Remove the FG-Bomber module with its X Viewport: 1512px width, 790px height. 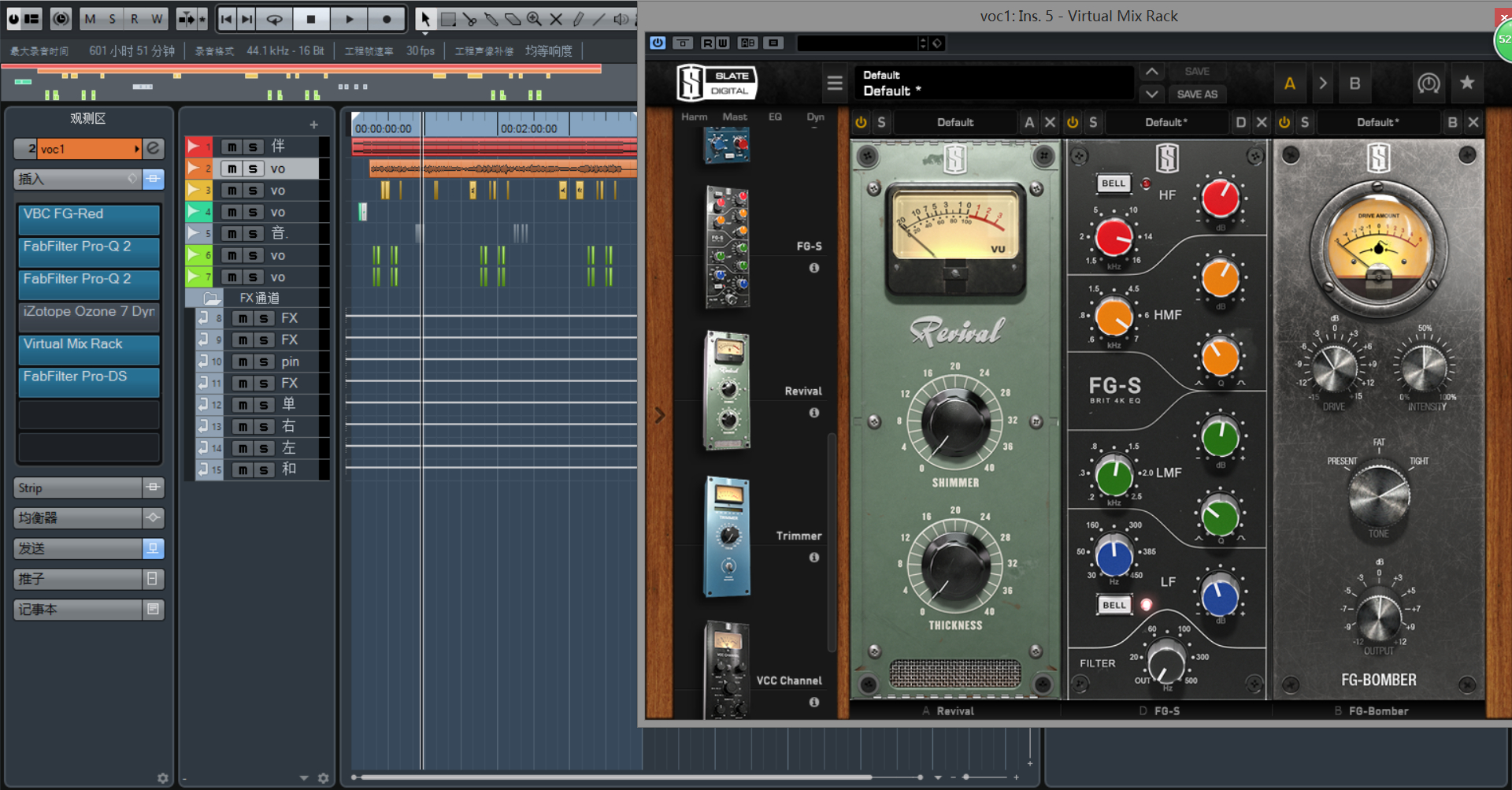point(1473,122)
